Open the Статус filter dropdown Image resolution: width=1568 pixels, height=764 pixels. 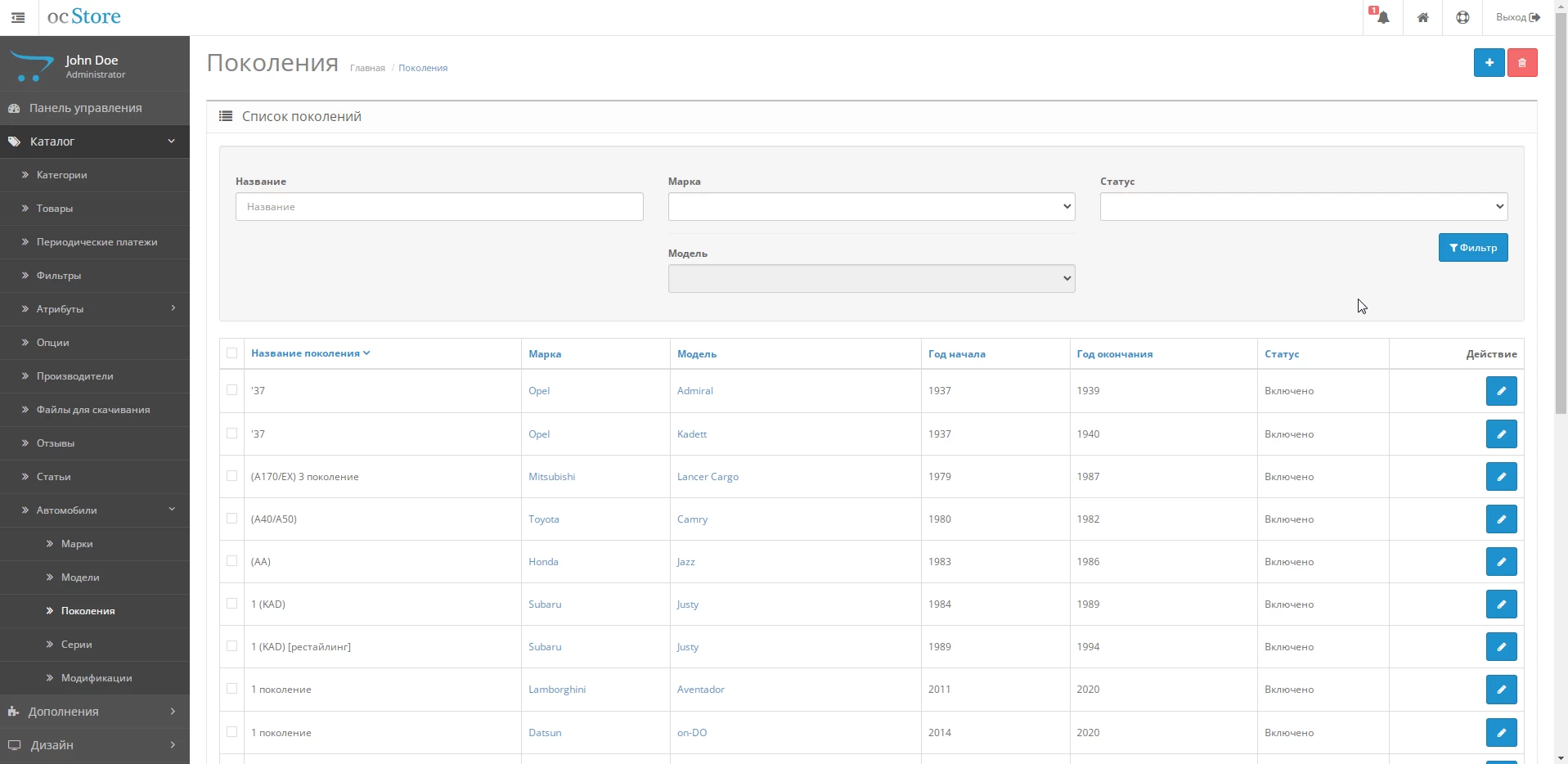[x=1304, y=207]
